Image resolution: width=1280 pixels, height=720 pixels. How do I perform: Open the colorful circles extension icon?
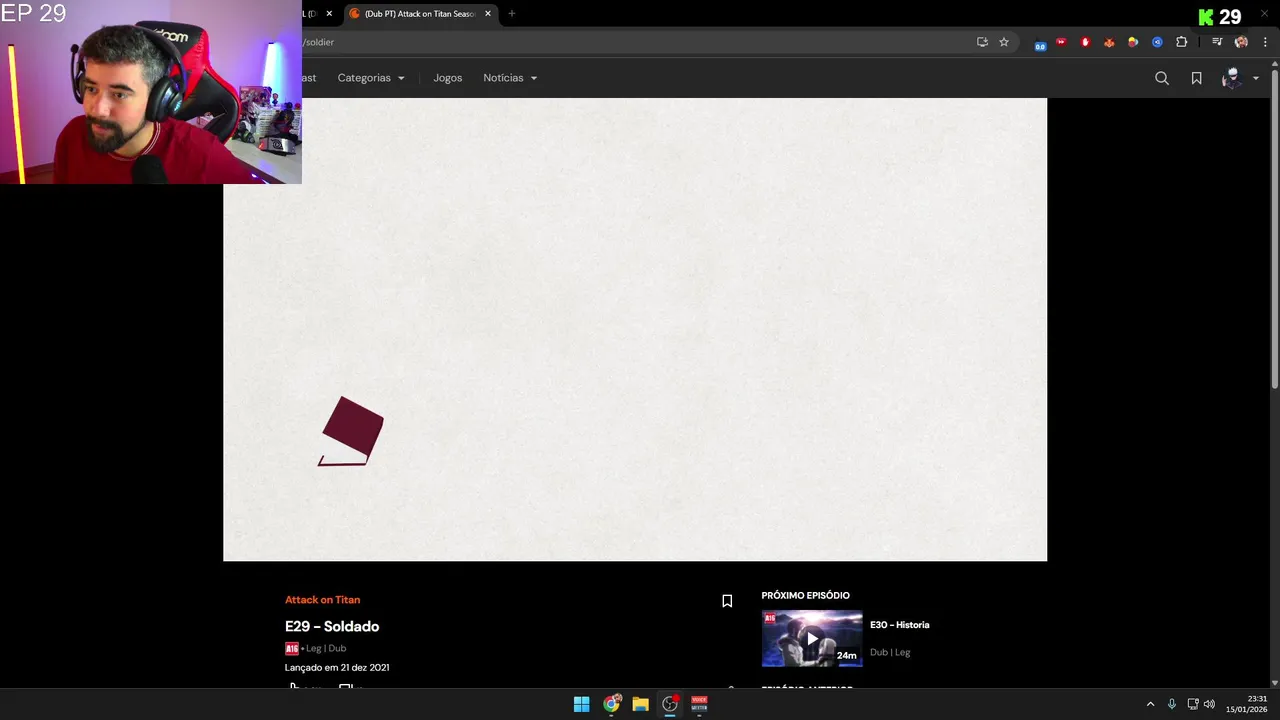tap(1133, 42)
